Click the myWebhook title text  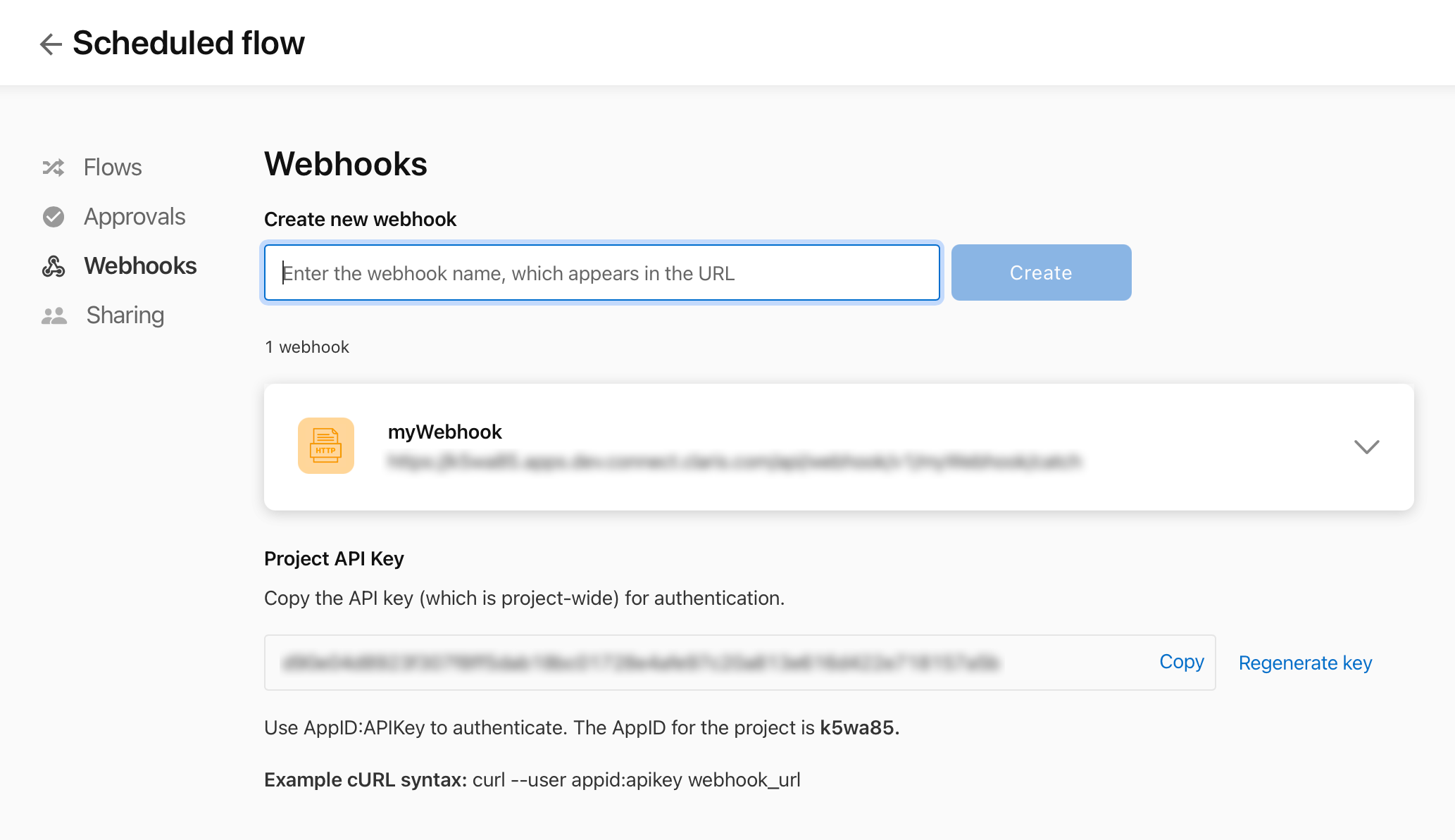[444, 432]
